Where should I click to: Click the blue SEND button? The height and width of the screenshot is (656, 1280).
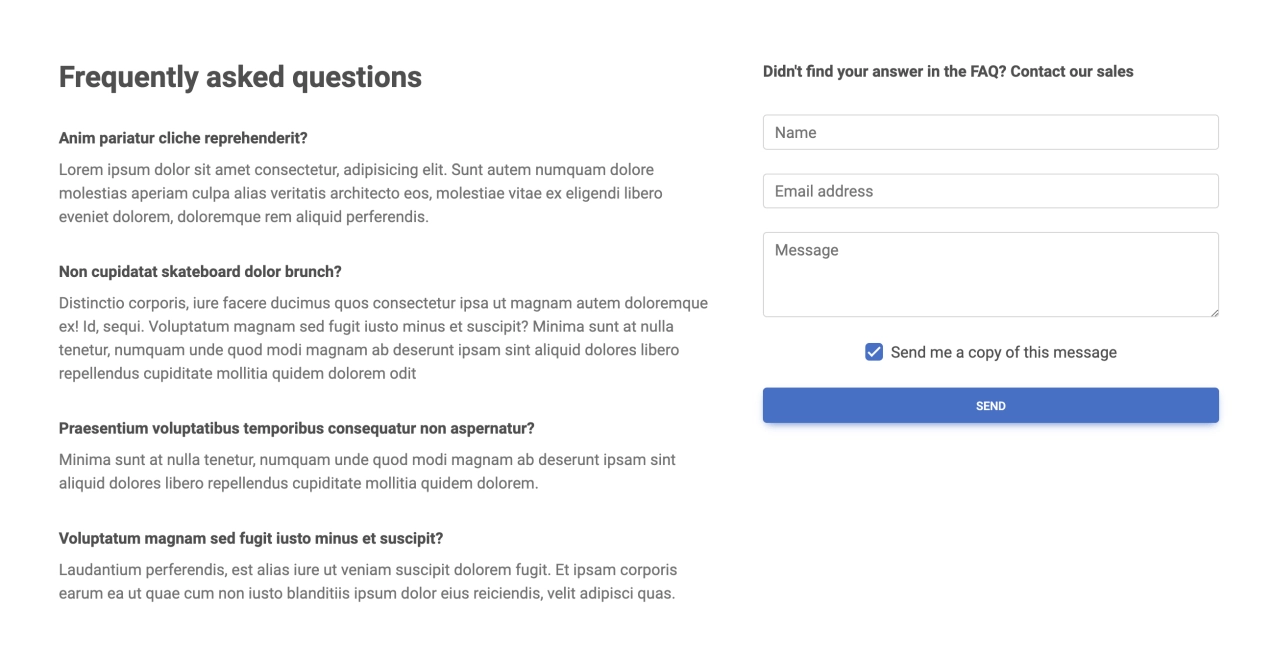pos(990,405)
